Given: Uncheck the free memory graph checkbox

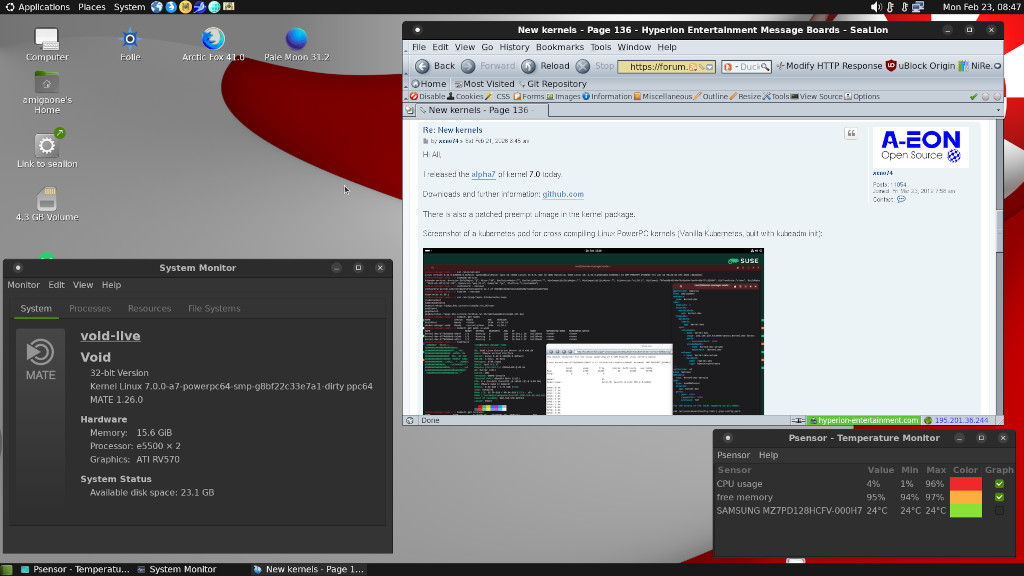Looking at the screenshot, I should tap(999, 497).
